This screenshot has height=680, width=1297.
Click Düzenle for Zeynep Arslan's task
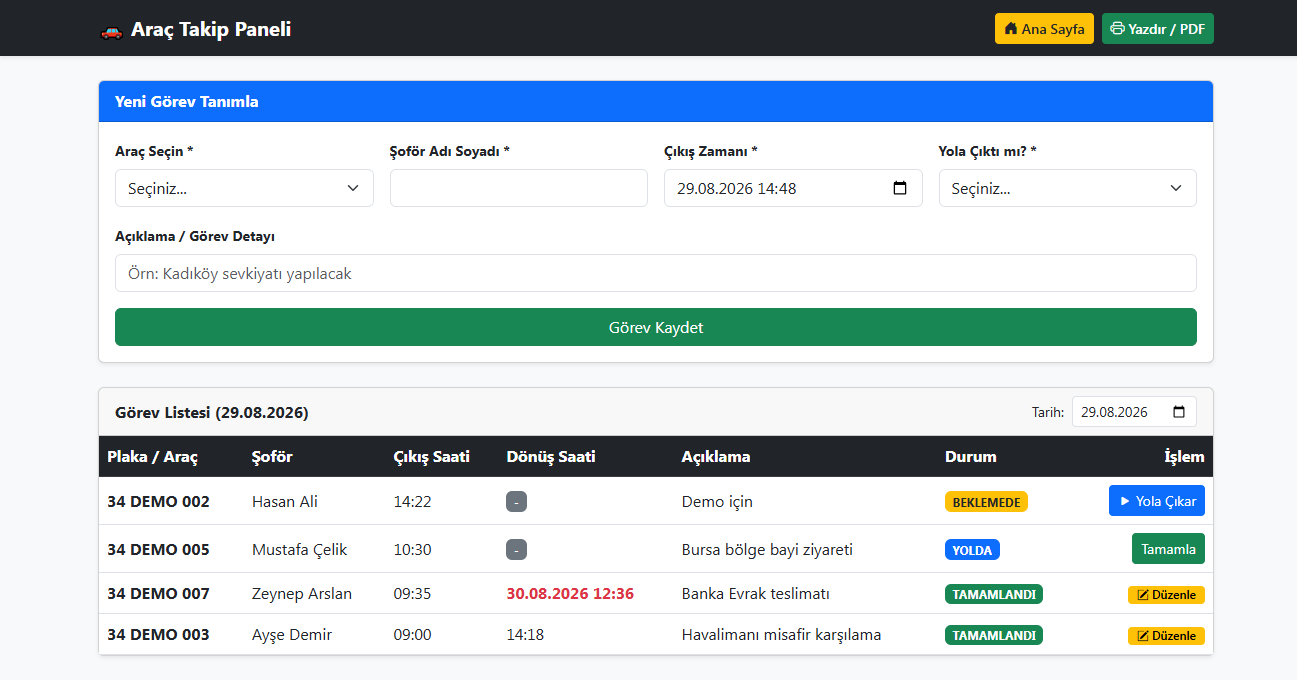coord(1166,594)
